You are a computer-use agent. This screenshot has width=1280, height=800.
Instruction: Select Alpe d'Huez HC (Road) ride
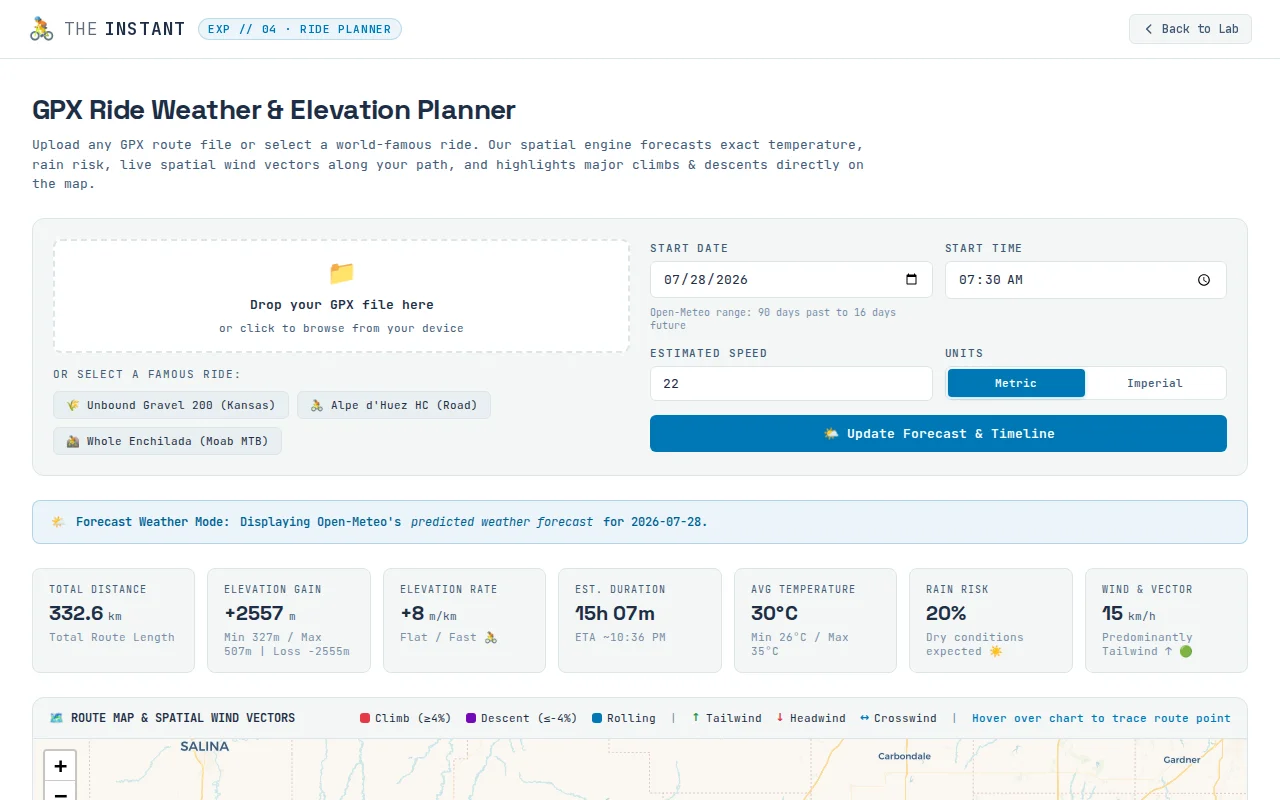pos(394,405)
